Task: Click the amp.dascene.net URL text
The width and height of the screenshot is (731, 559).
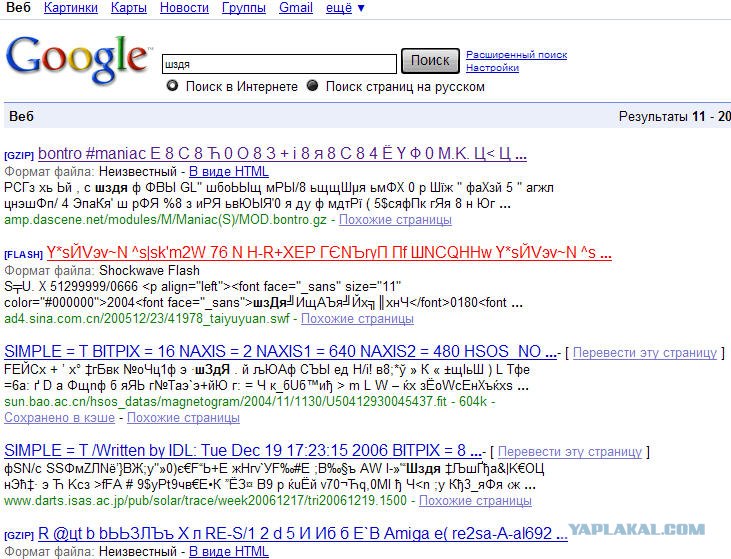Action: click(166, 220)
